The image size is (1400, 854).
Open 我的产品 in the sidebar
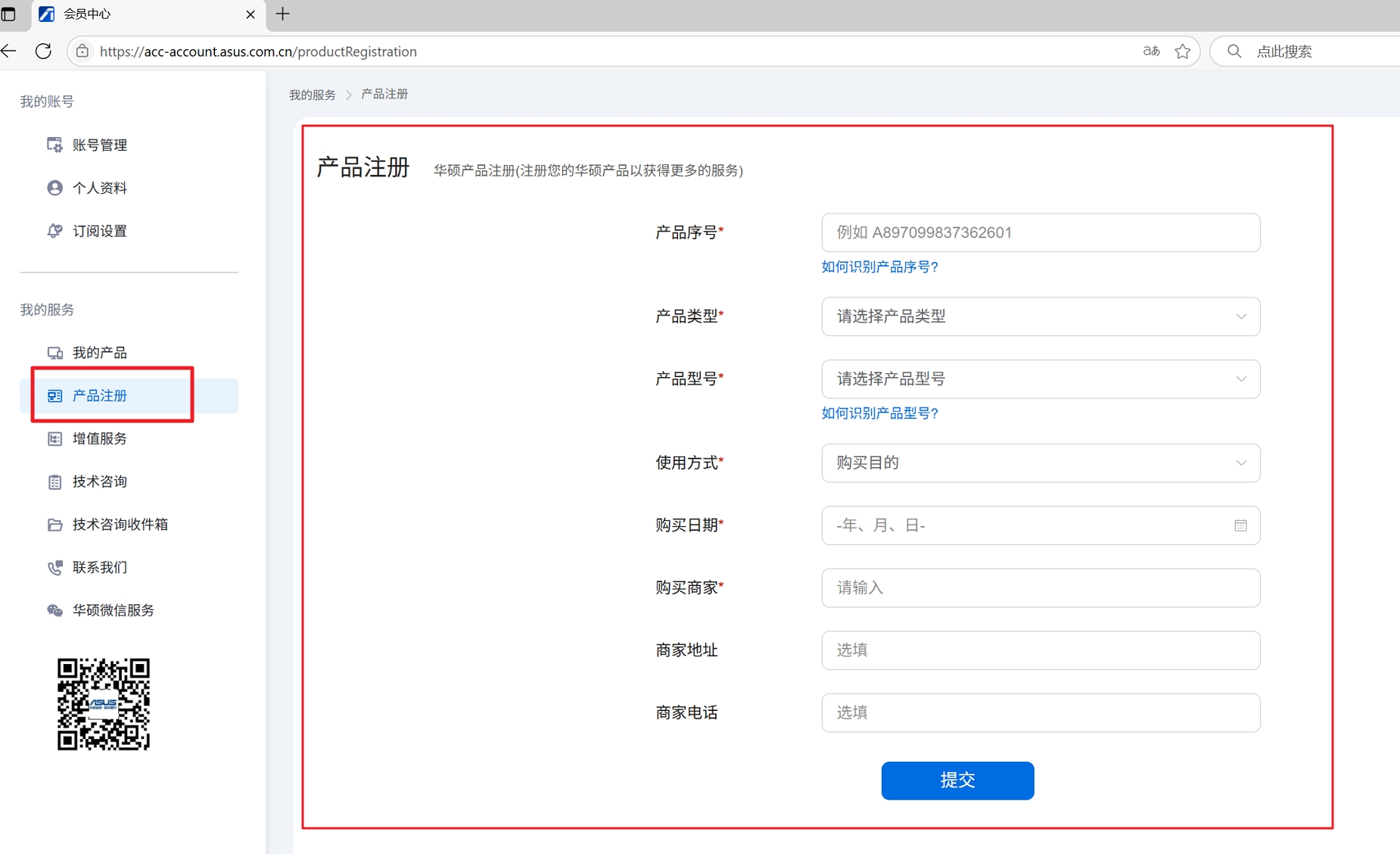tap(99, 353)
